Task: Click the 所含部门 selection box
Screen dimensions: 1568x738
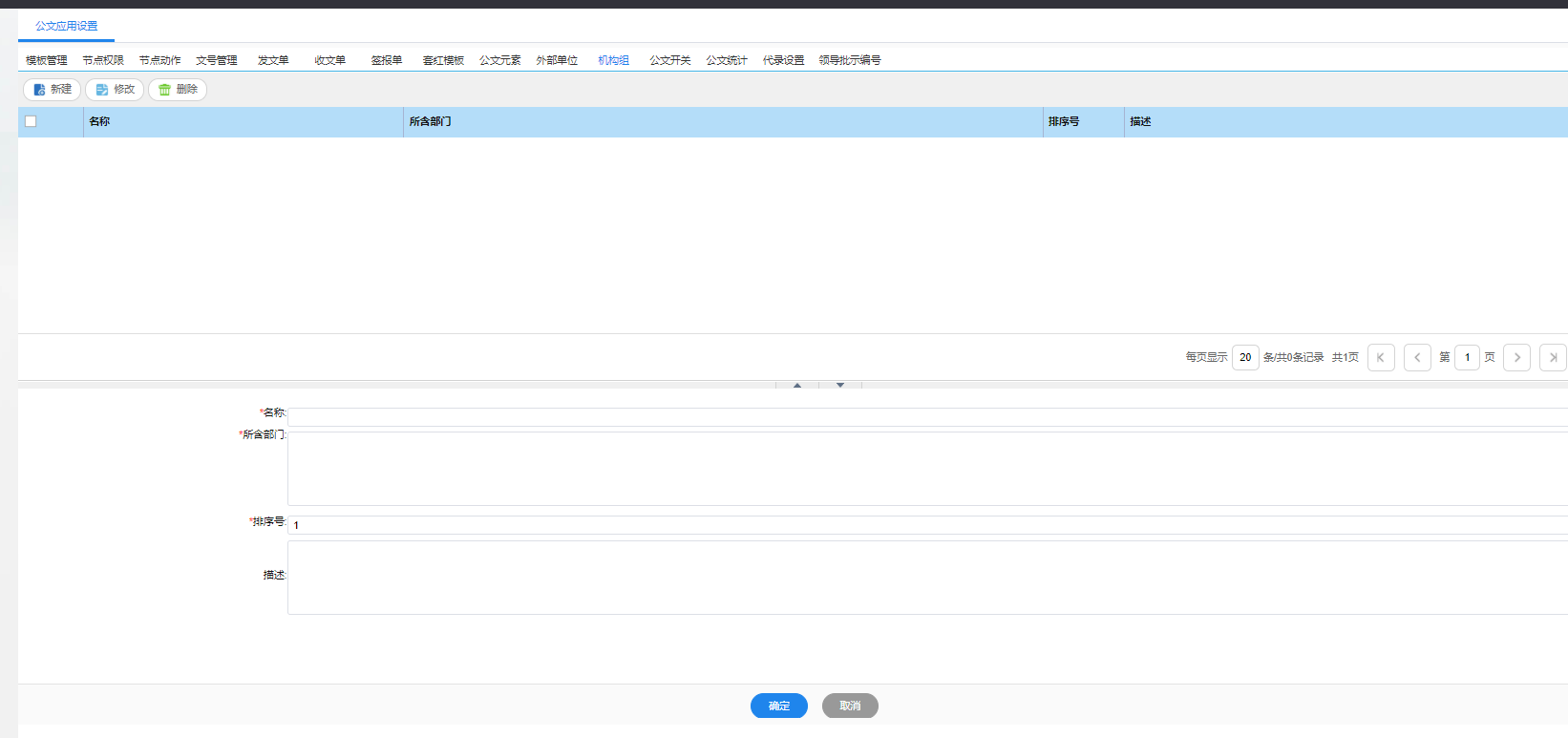Action: click(x=926, y=469)
